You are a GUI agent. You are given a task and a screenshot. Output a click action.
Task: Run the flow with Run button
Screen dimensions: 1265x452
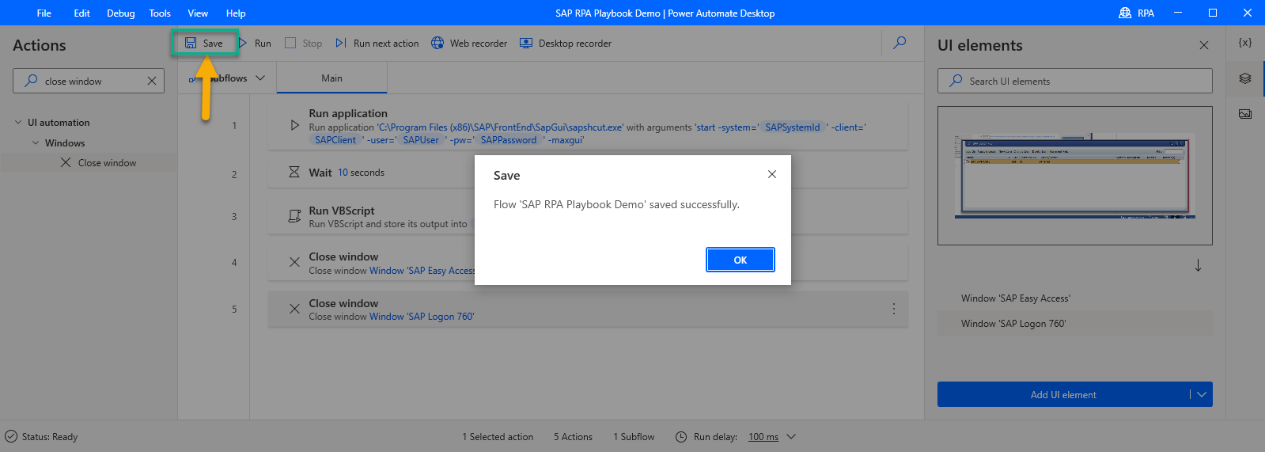(254, 43)
